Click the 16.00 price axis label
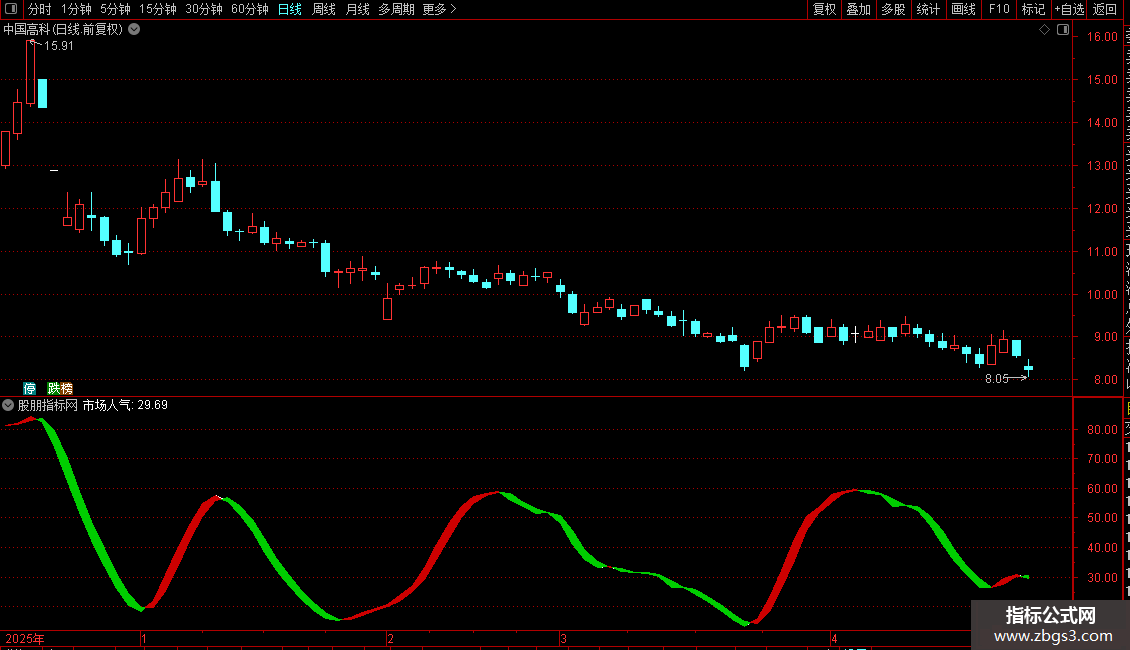The height and width of the screenshot is (650, 1130). (1103, 37)
